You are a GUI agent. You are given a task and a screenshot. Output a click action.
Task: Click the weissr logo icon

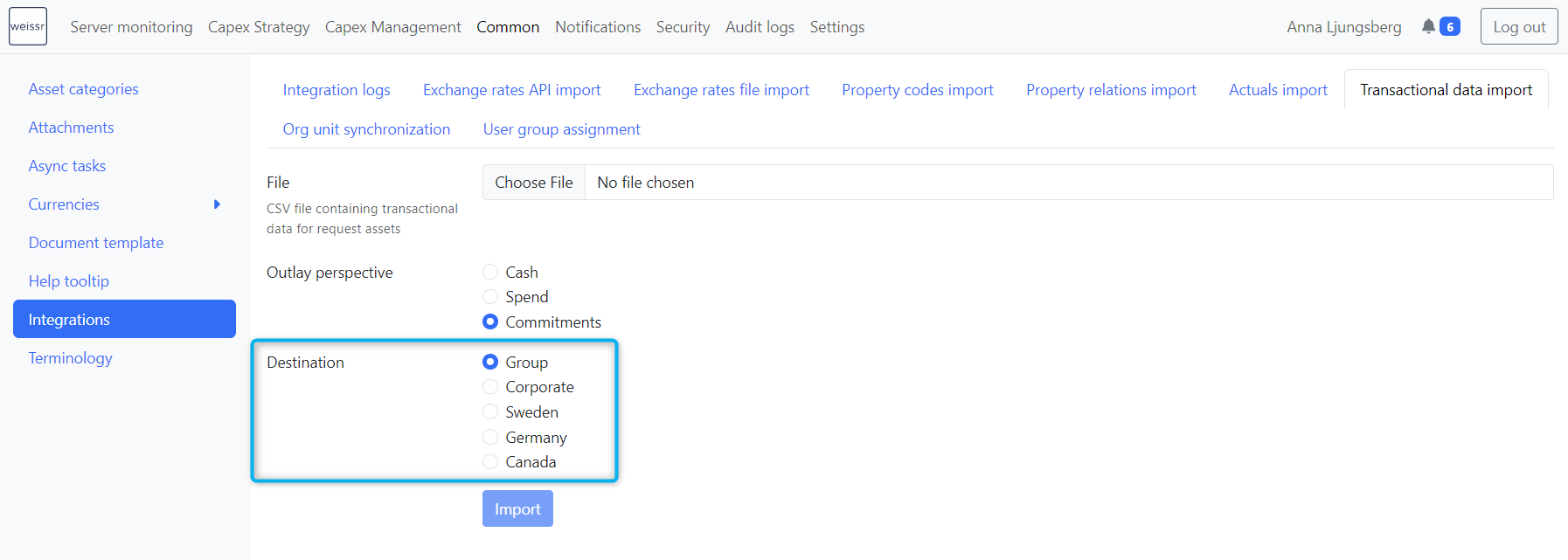point(28,26)
